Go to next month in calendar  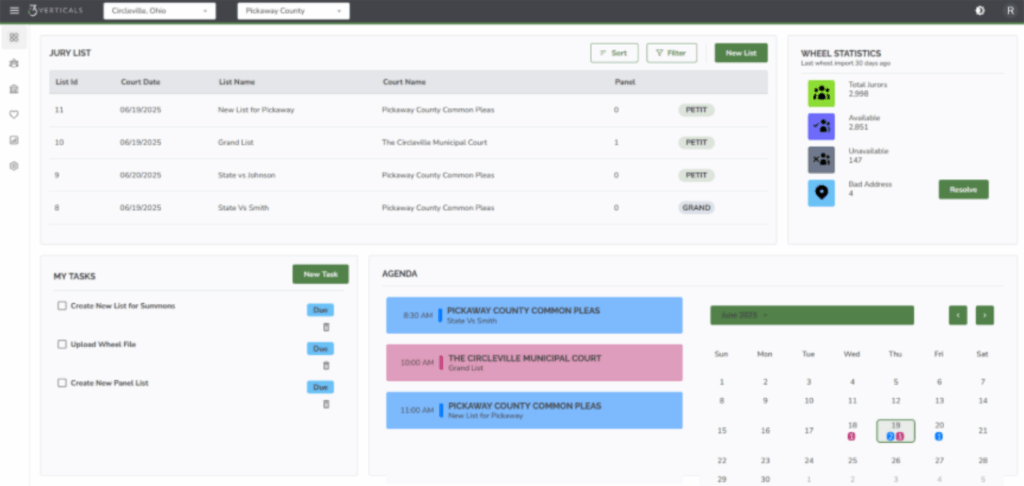pos(985,315)
